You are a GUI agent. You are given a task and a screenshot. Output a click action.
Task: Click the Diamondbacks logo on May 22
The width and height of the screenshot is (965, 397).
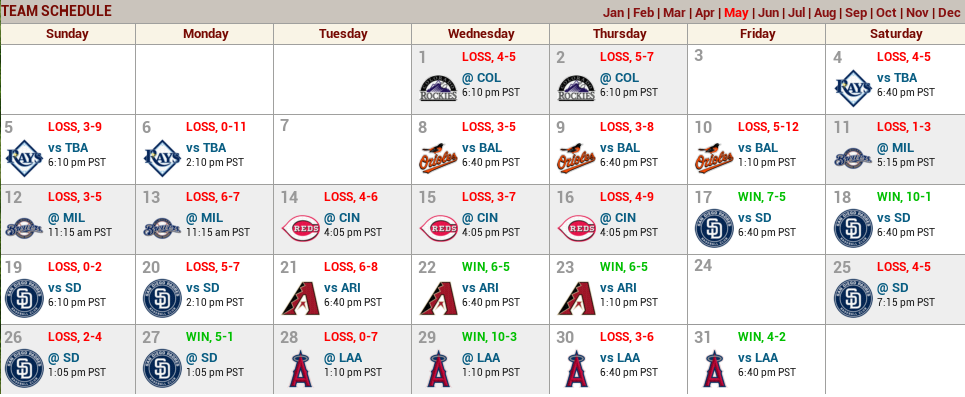[438, 298]
